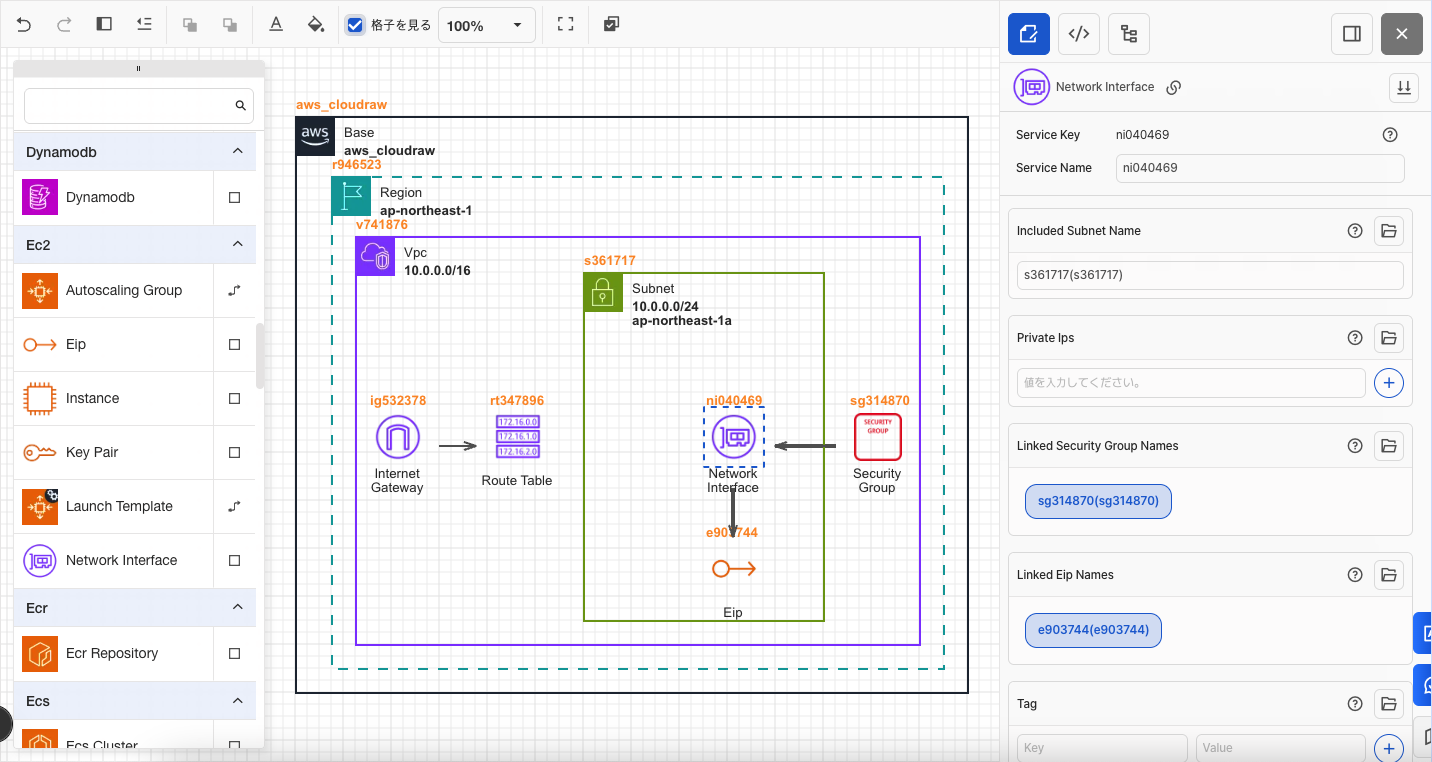Undo the last diagram change

(x=24, y=25)
